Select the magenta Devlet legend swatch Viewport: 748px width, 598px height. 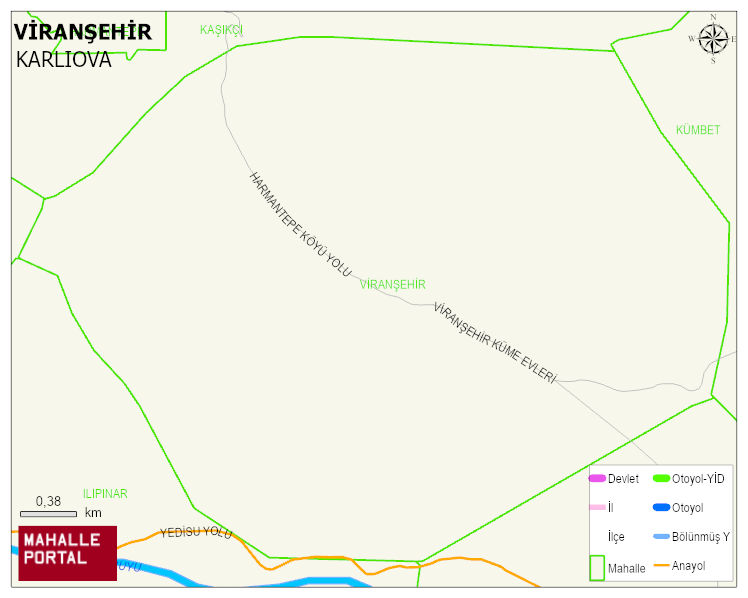(x=597, y=478)
